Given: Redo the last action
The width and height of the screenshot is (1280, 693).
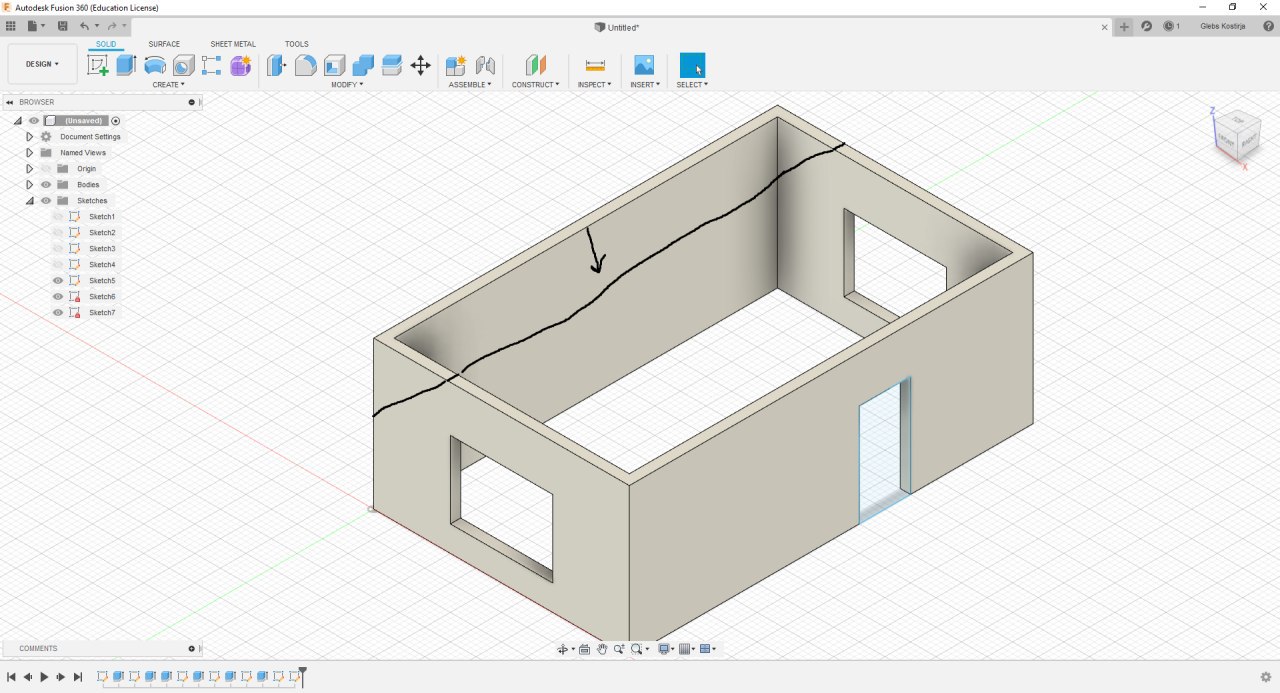Looking at the screenshot, I should pos(112,25).
